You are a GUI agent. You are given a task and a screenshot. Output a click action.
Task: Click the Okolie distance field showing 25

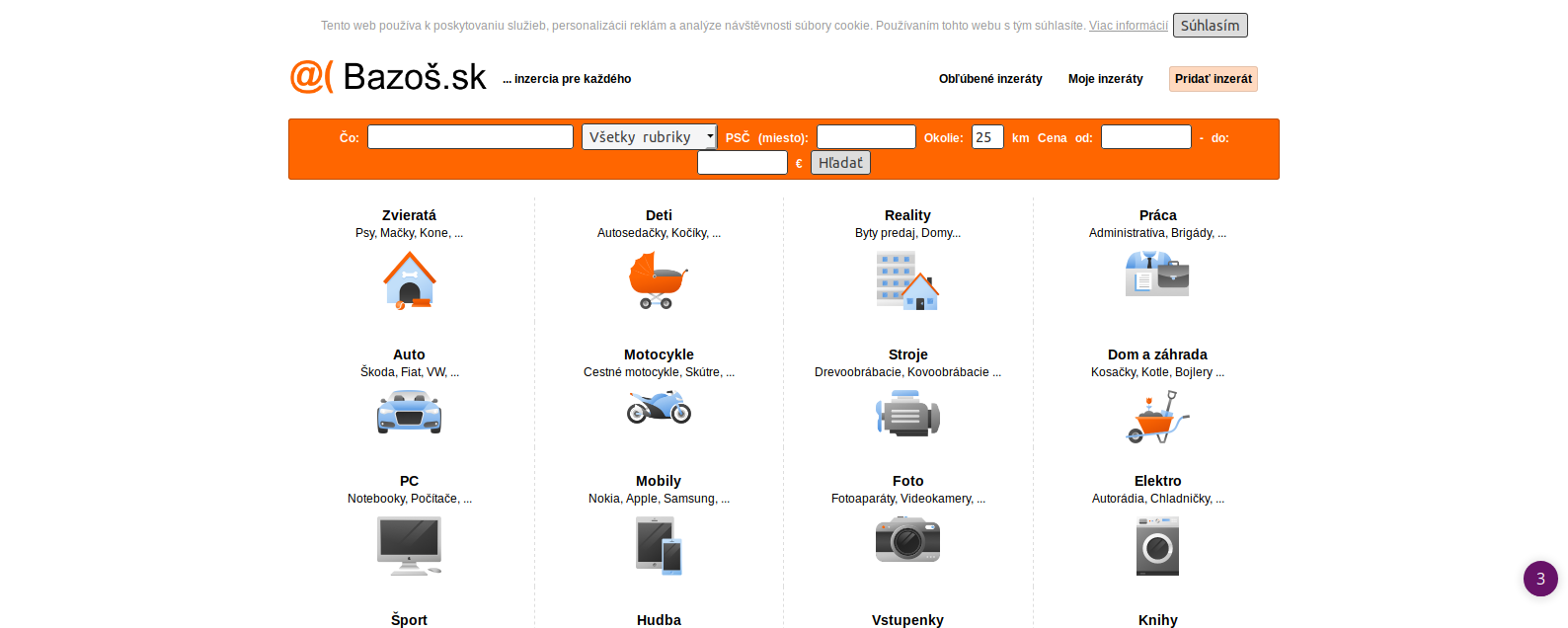(x=987, y=137)
